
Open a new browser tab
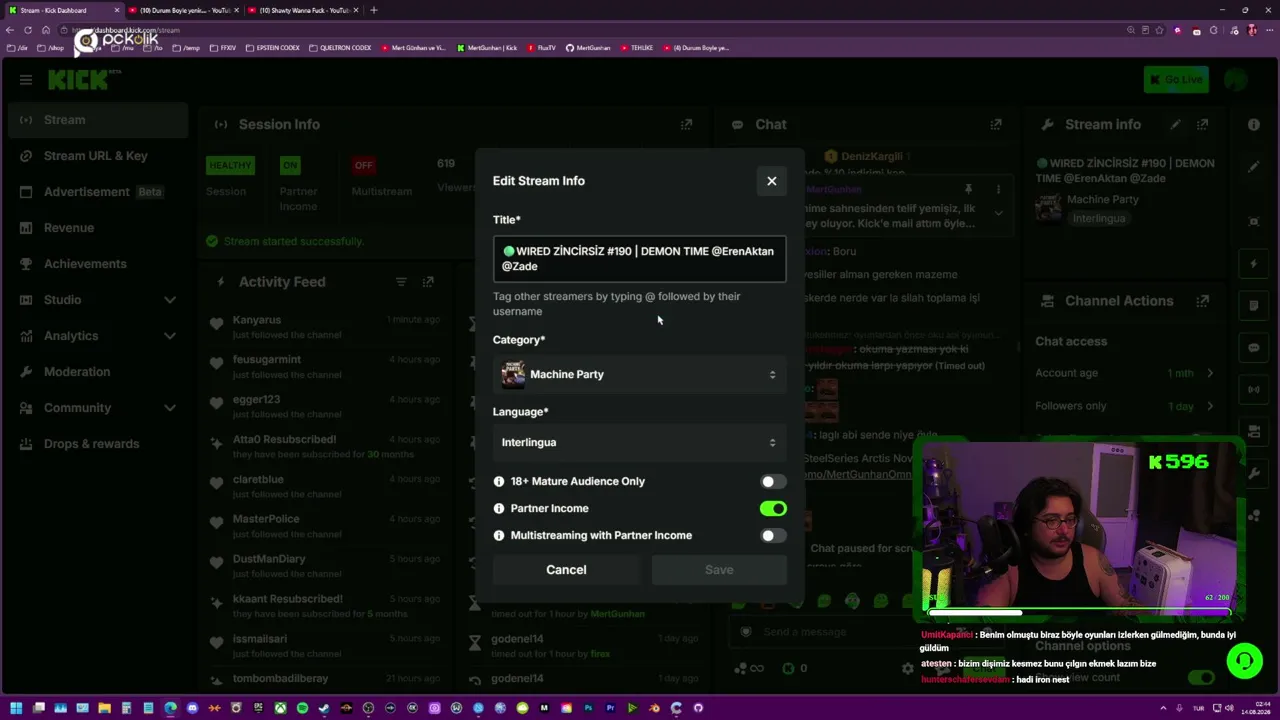click(x=374, y=10)
